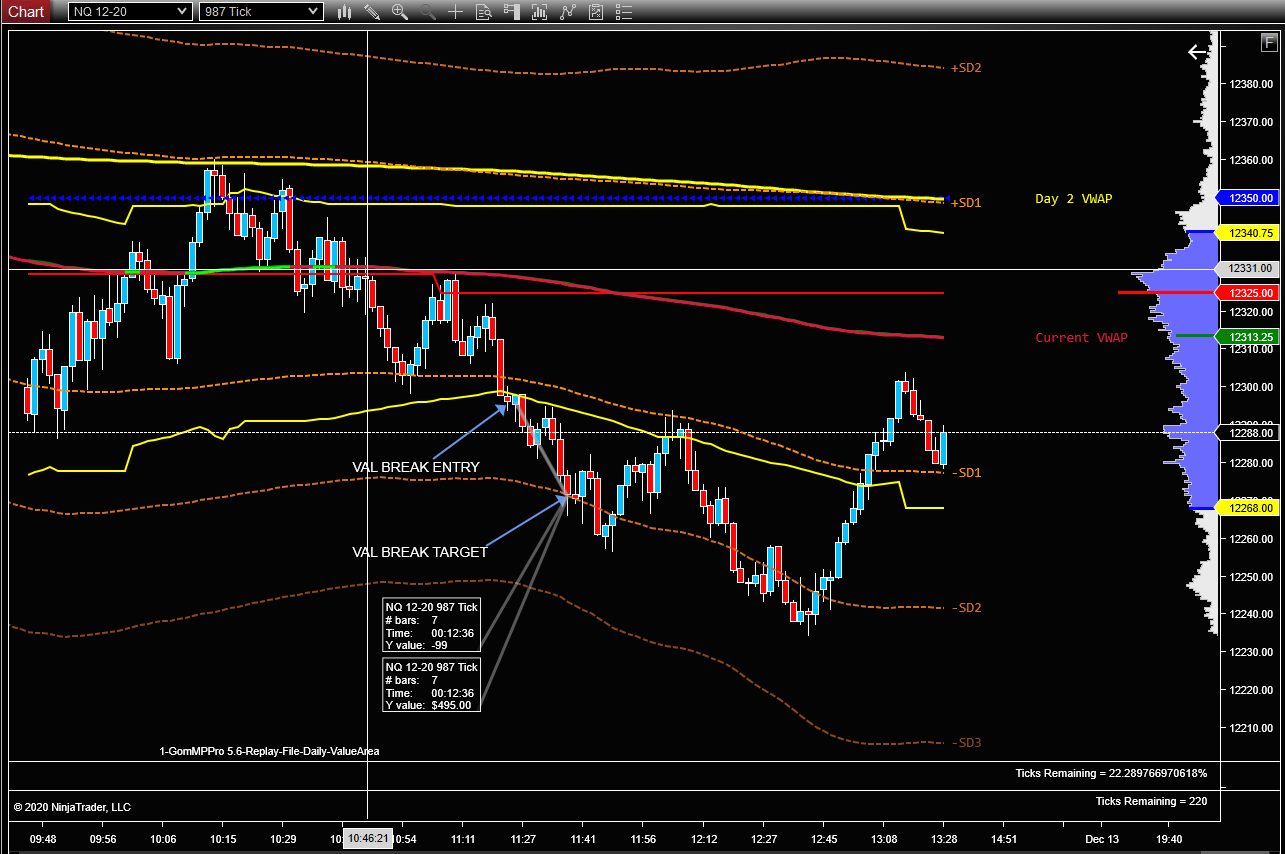Click the 12350.00 blue price marker
Image resolution: width=1285 pixels, height=854 pixels.
coord(1247,198)
